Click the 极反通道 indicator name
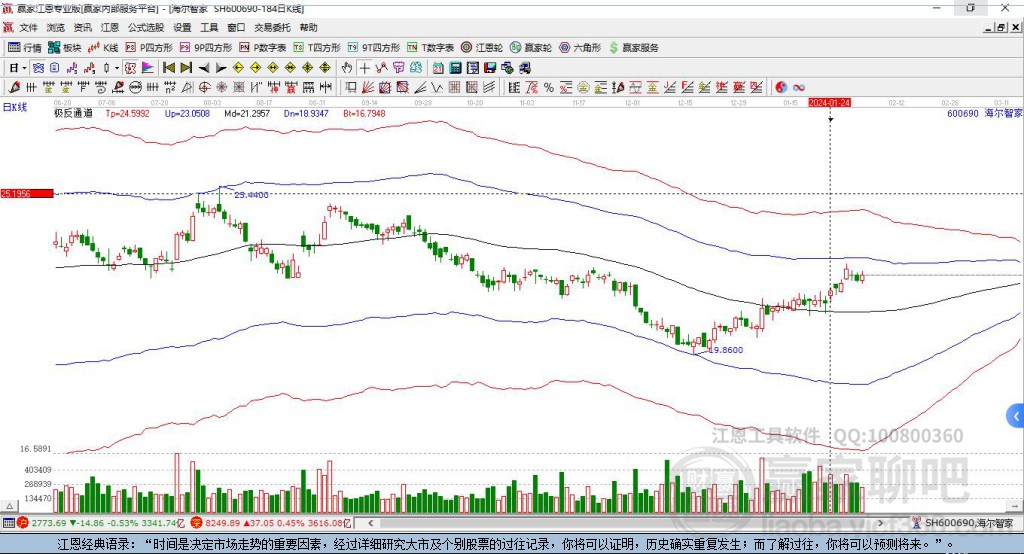1024x554 pixels. [73, 114]
